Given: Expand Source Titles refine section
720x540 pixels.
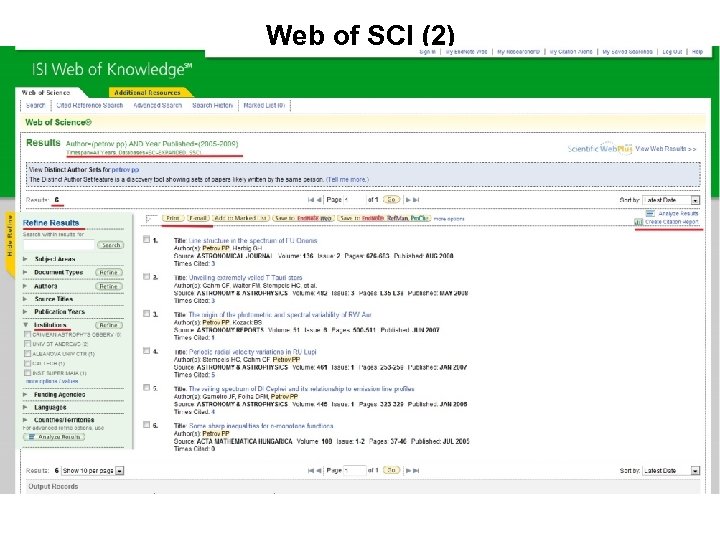Looking at the screenshot, I should pos(25,299).
